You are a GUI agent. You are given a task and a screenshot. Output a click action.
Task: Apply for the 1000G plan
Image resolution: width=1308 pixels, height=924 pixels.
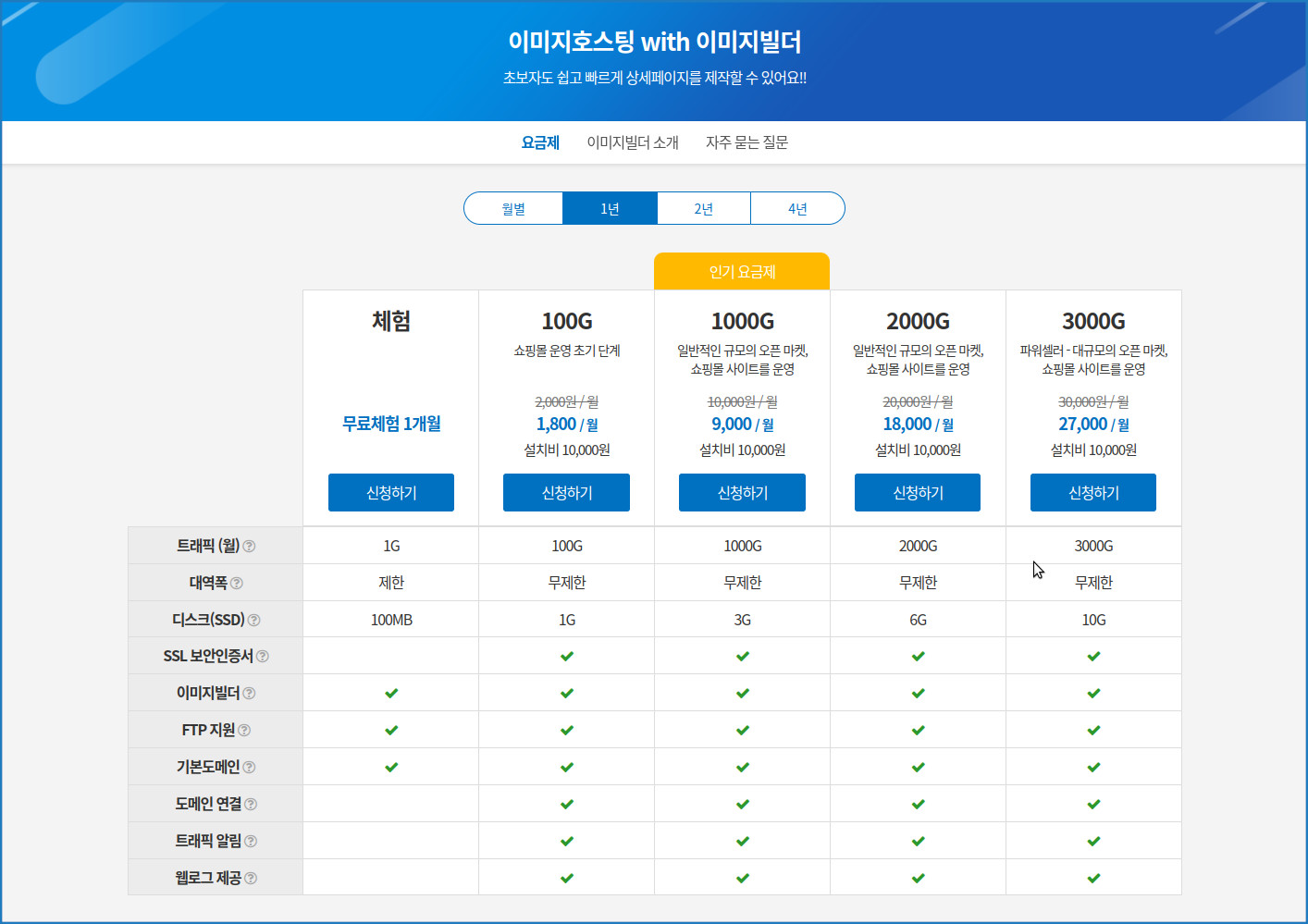742,493
